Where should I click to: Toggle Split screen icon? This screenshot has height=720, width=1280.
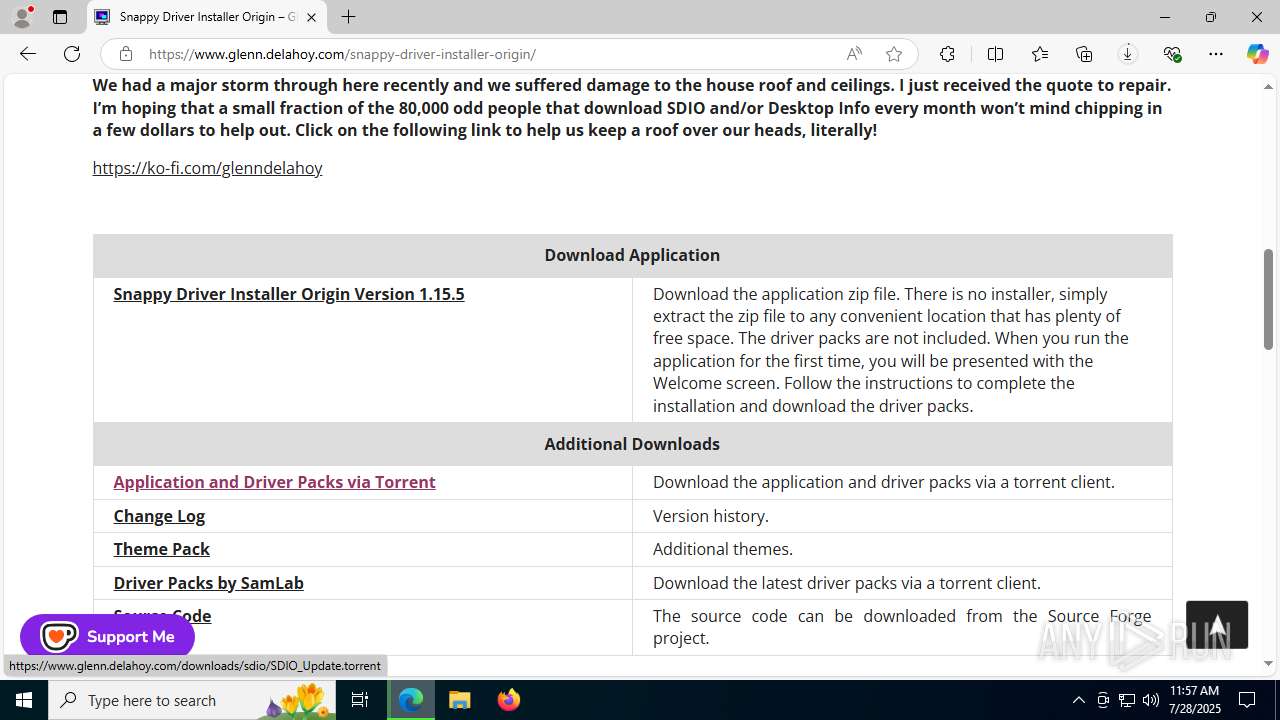tap(995, 54)
